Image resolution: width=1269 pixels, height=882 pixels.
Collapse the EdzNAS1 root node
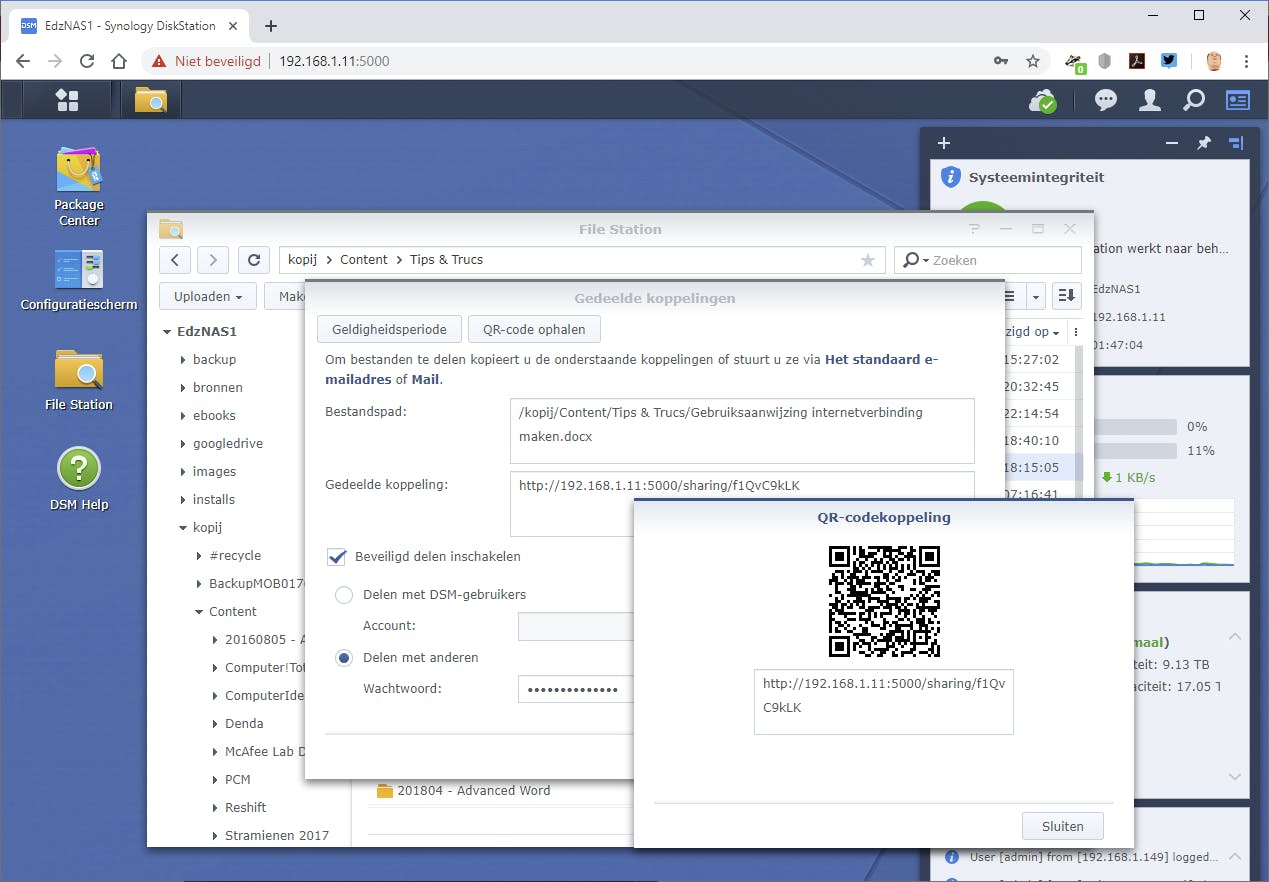point(167,332)
